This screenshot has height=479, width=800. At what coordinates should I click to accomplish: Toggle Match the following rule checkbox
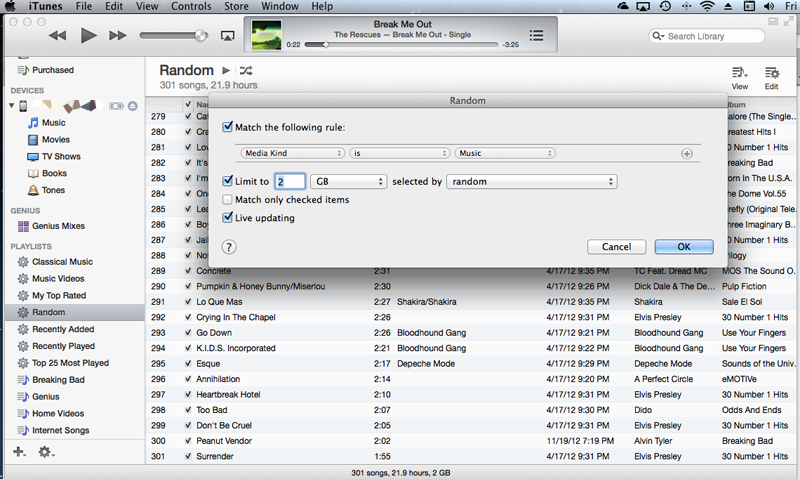click(228, 127)
